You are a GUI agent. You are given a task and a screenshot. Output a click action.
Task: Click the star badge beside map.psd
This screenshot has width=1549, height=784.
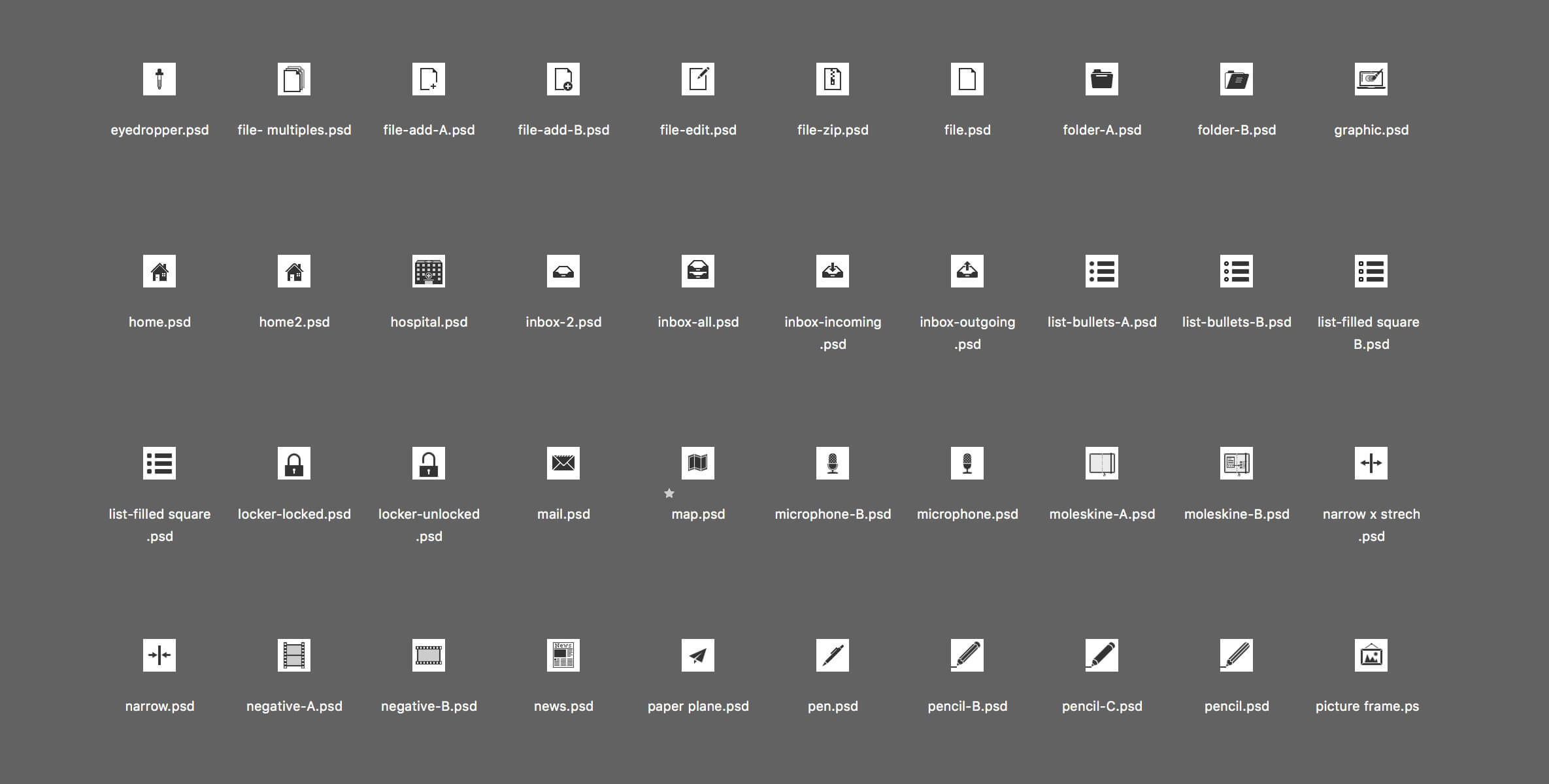(669, 493)
